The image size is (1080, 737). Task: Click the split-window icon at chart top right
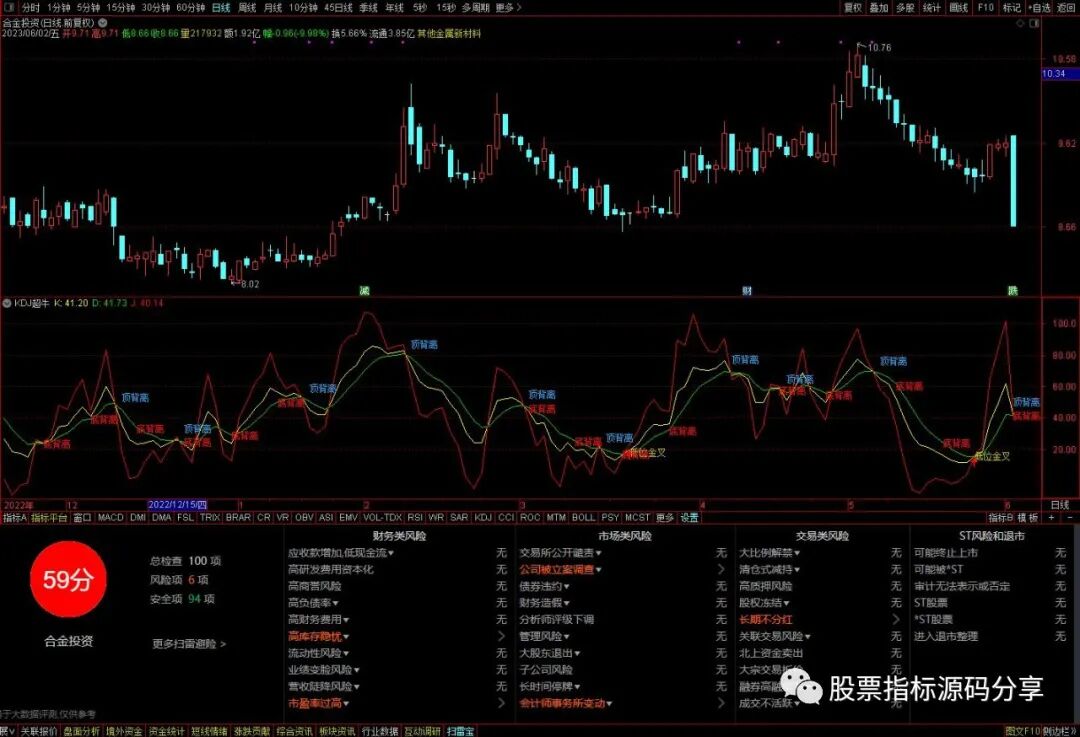tap(1034, 23)
